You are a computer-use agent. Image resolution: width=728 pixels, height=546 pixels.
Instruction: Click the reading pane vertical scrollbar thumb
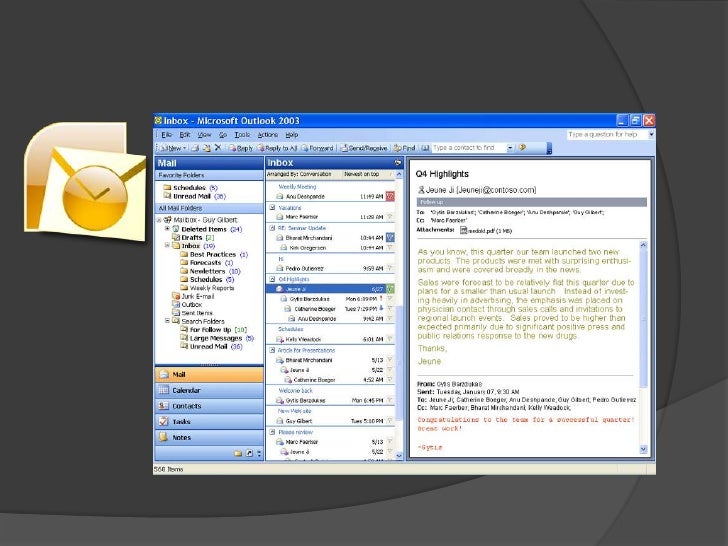point(644,318)
